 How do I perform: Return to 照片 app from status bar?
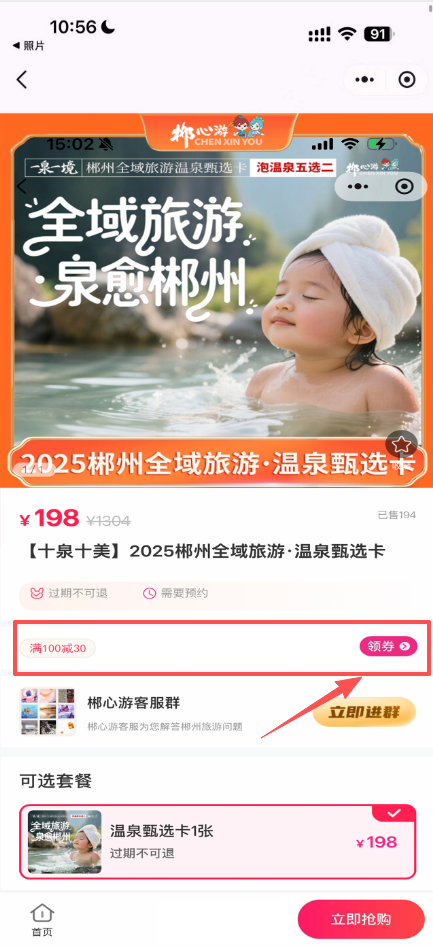pos(28,46)
